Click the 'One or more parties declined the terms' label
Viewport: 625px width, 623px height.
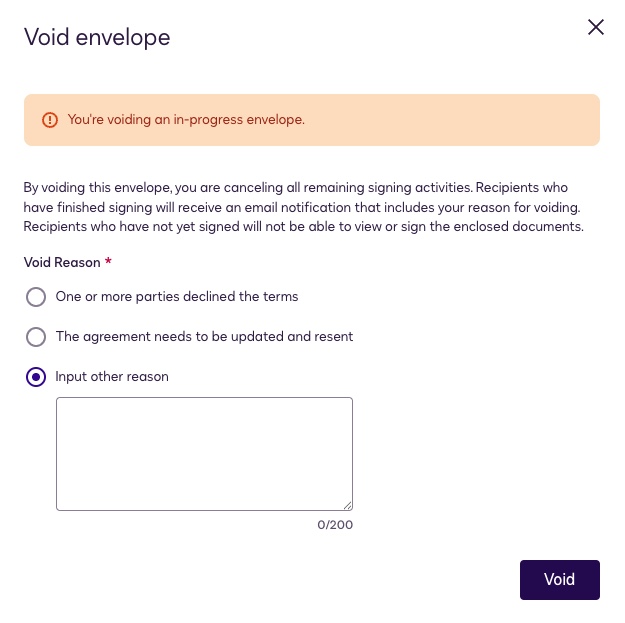pos(177,297)
